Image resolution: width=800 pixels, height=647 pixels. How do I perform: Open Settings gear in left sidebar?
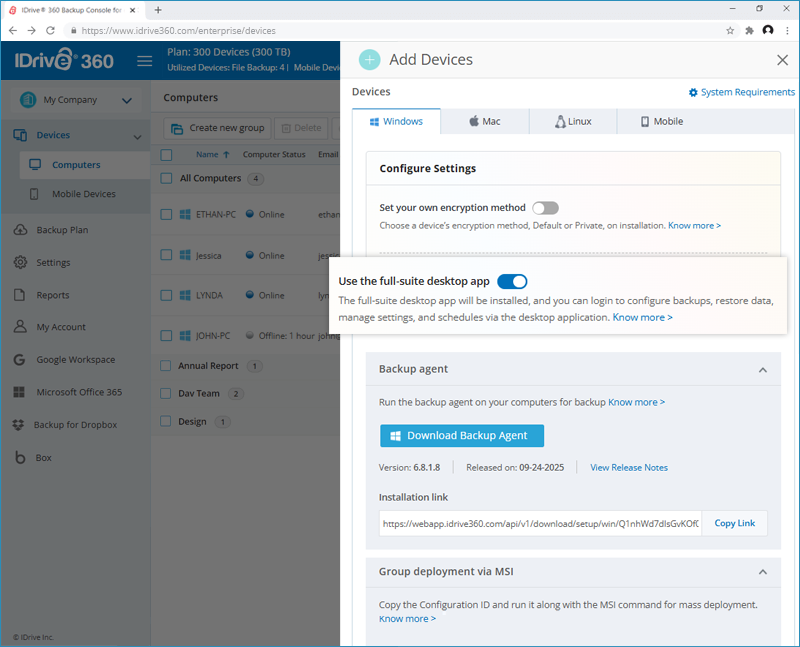point(53,263)
